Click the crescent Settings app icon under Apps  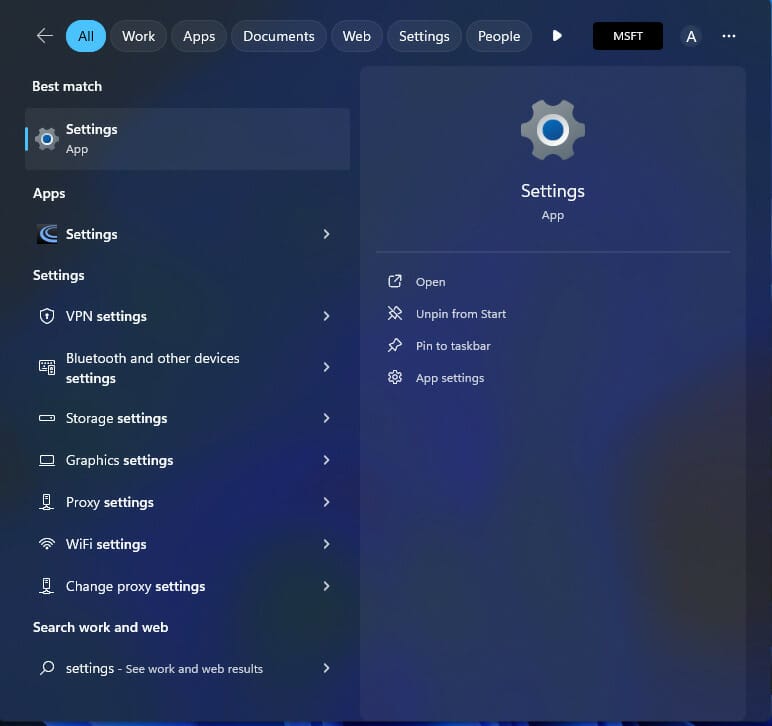coord(47,234)
